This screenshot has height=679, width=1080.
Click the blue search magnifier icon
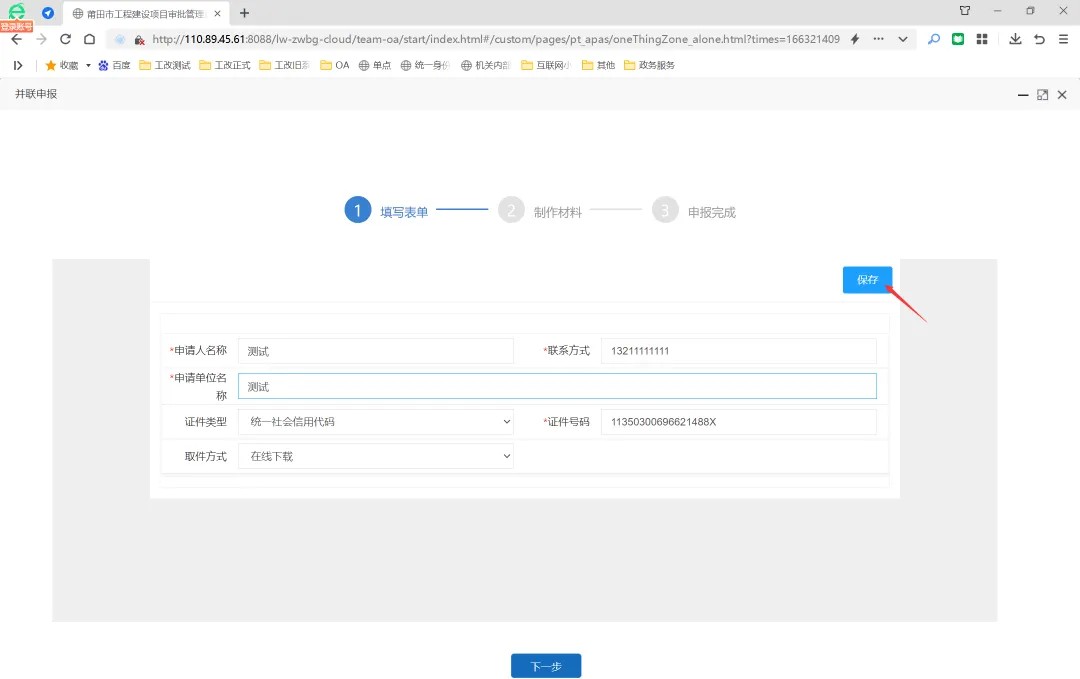(x=934, y=39)
